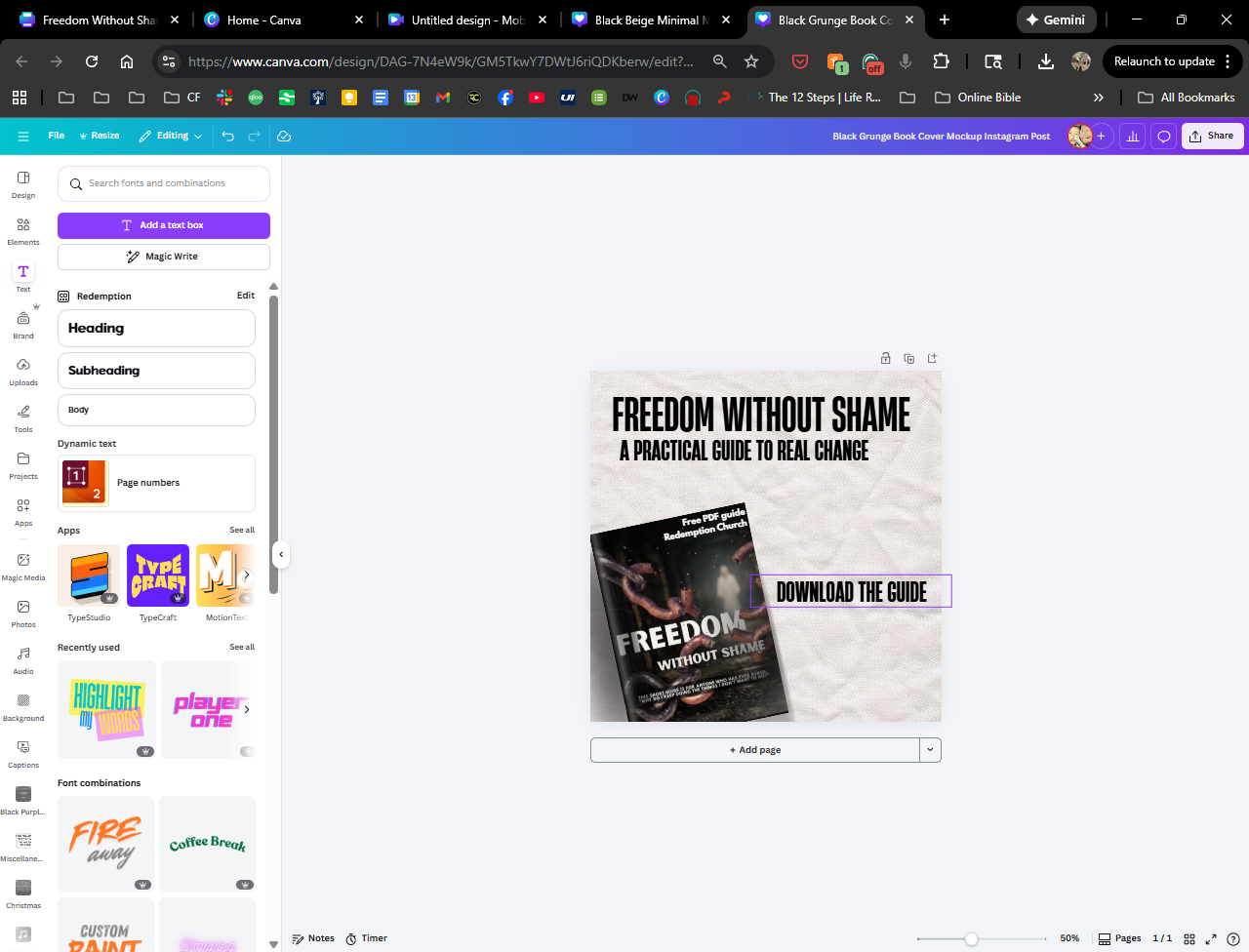This screenshot has width=1249, height=952.
Task: Adjust the zoom slider handle
Action: [971, 938]
